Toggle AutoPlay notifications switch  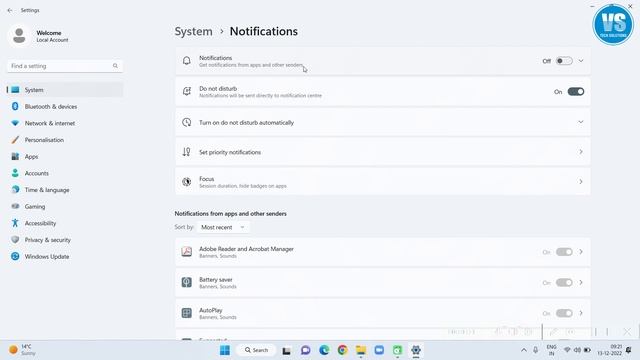(564, 313)
